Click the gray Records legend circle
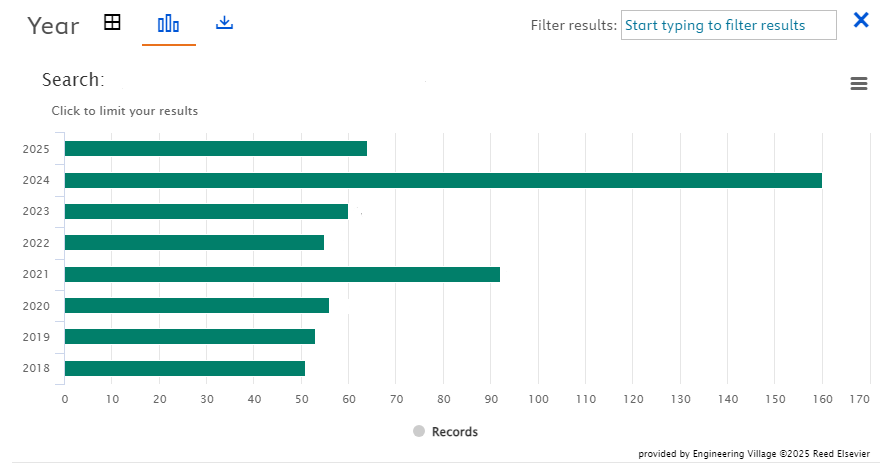Viewport: 895px width, 476px height. coord(419,431)
